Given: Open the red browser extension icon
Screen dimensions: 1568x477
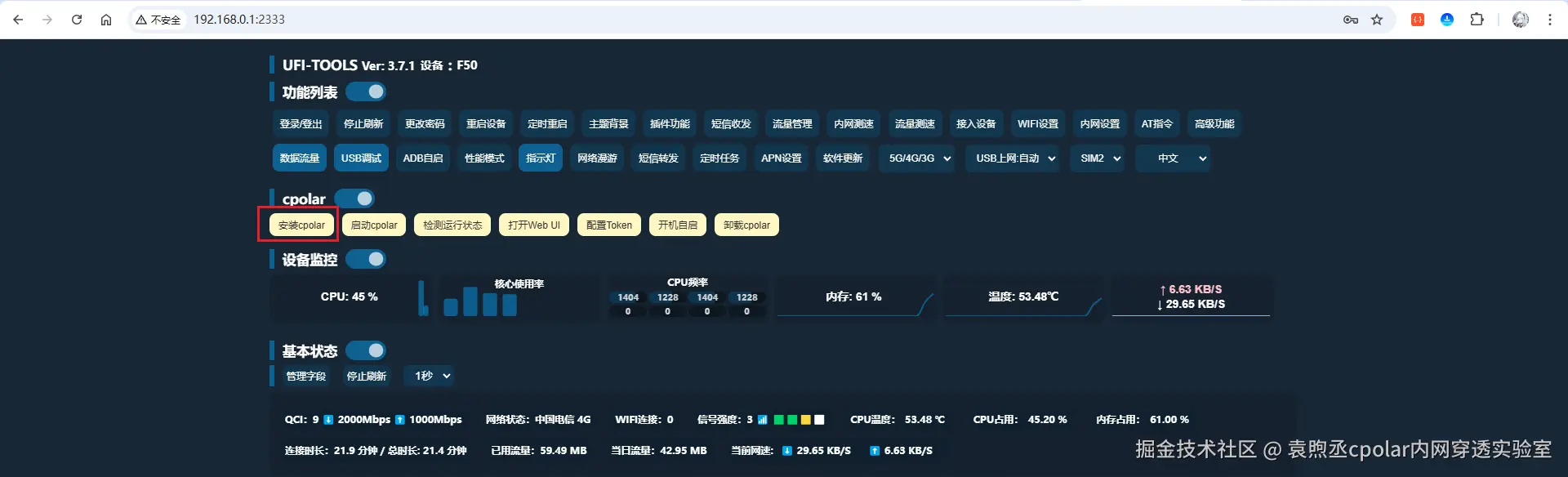Looking at the screenshot, I should pos(1418,20).
